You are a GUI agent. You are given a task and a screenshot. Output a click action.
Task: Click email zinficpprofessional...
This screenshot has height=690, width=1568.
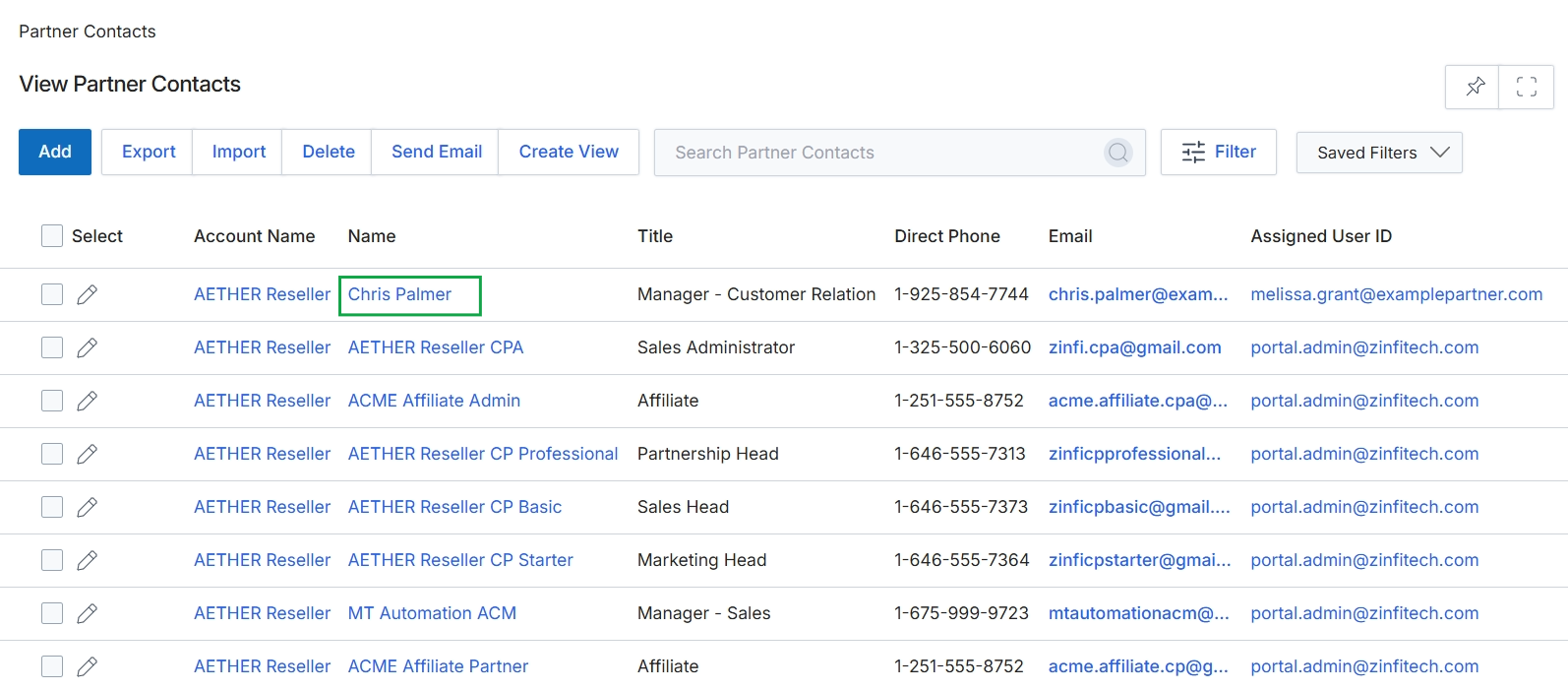1134,454
